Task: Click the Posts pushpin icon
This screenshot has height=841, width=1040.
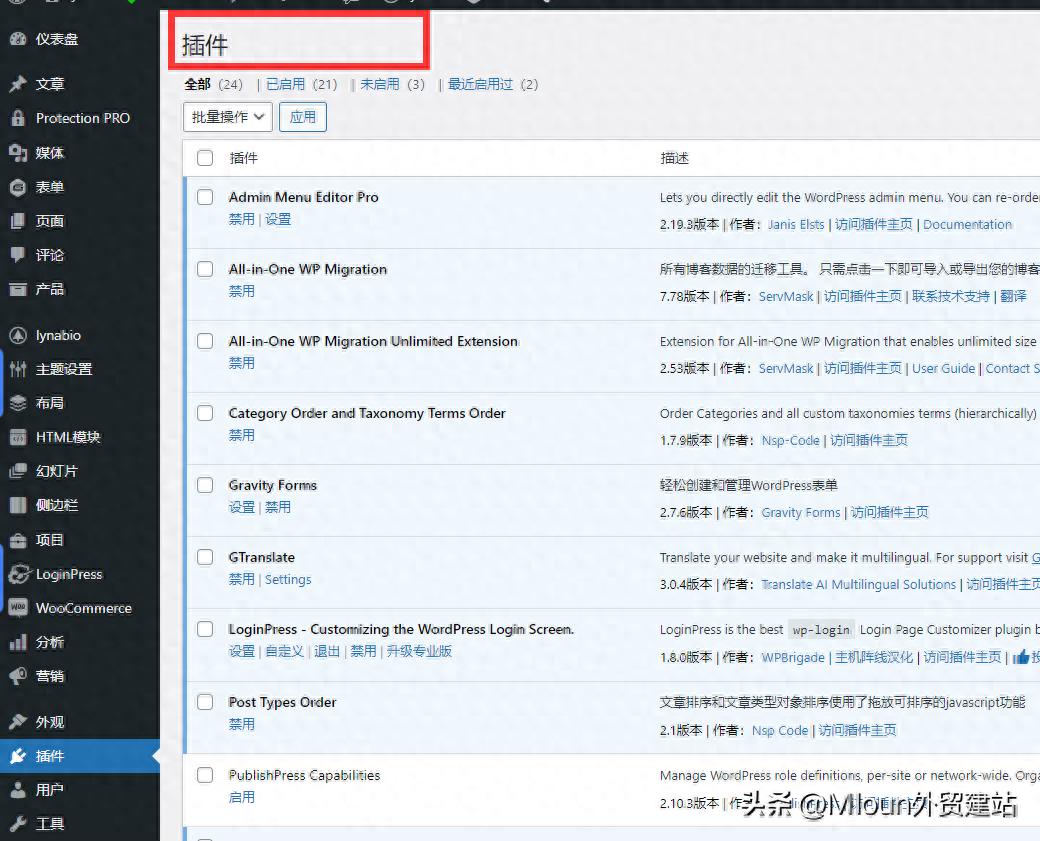Action: pos(17,84)
